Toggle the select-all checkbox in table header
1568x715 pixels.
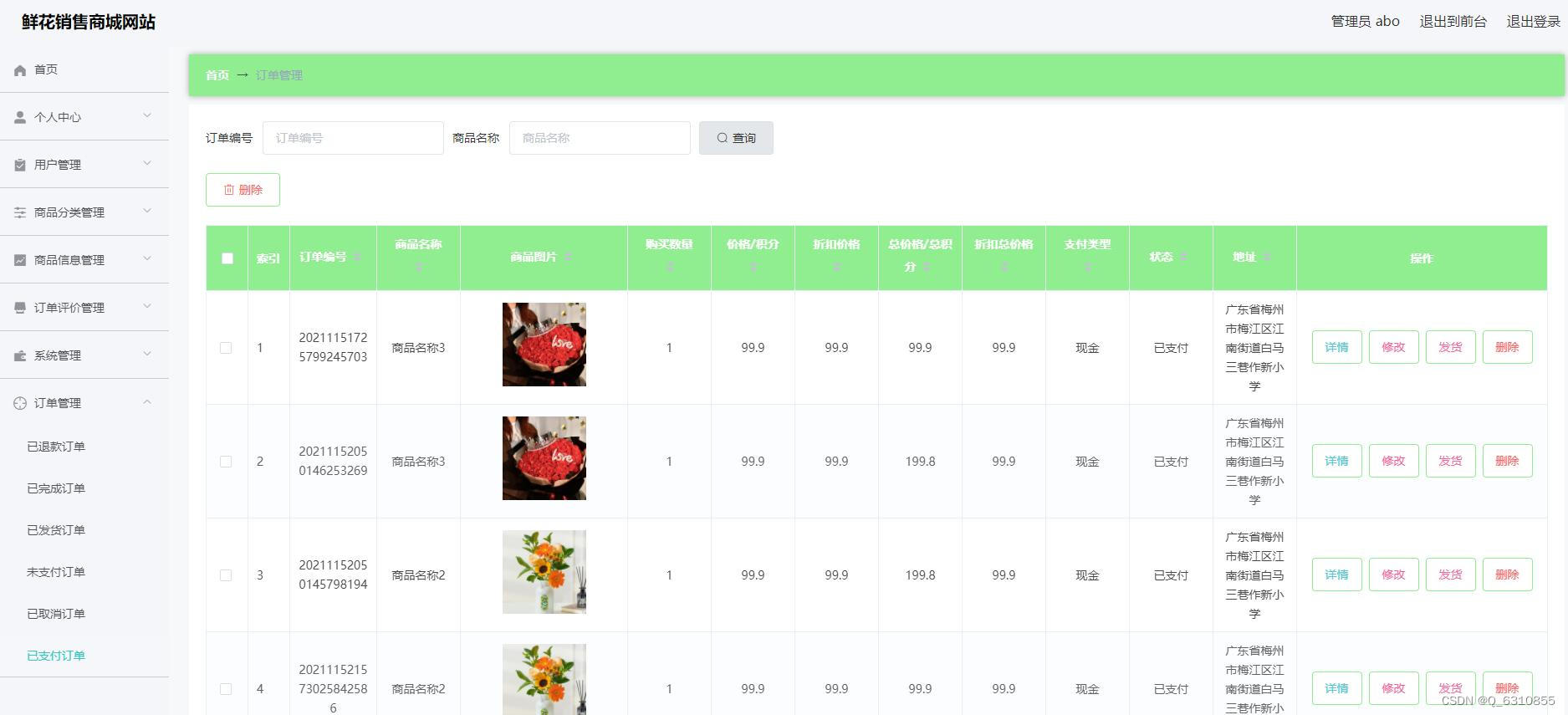[227, 258]
